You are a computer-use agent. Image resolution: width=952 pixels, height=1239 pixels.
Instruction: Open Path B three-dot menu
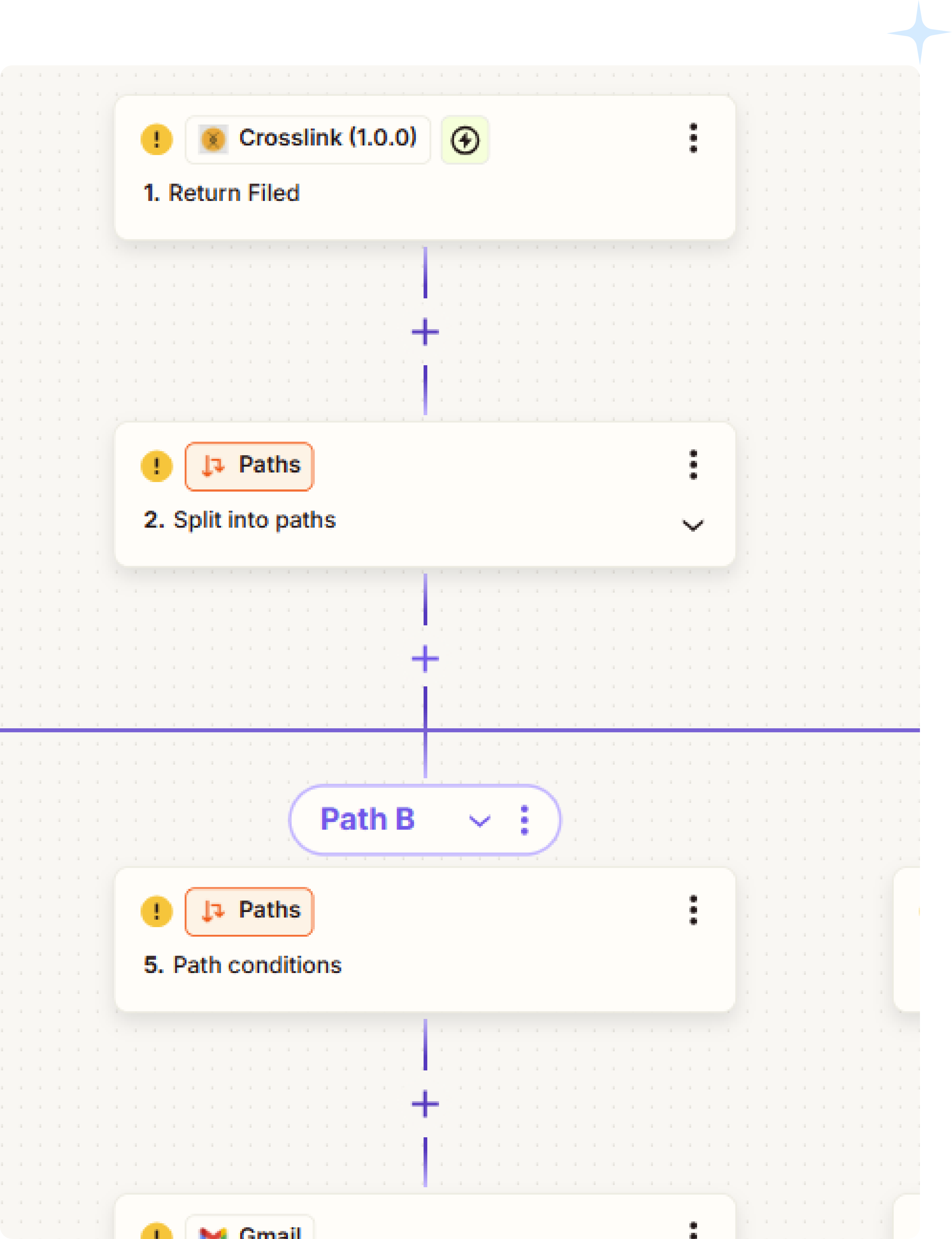pyautogui.click(x=524, y=820)
